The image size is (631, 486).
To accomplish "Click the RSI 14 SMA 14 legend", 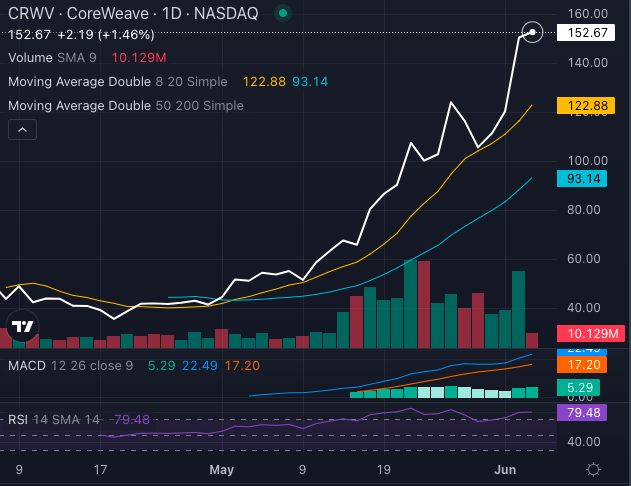I will tap(54, 420).
